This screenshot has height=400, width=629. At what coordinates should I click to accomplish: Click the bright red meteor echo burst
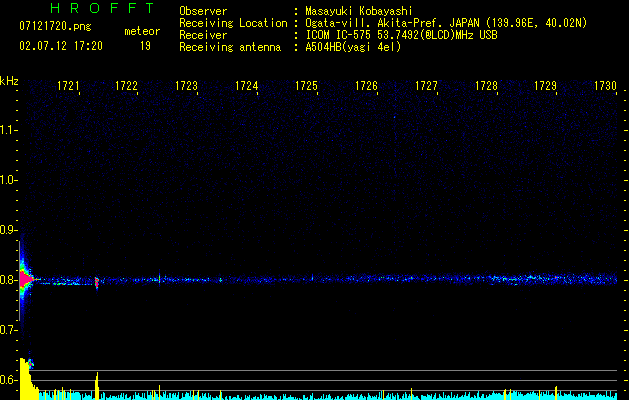click(26, 279)
